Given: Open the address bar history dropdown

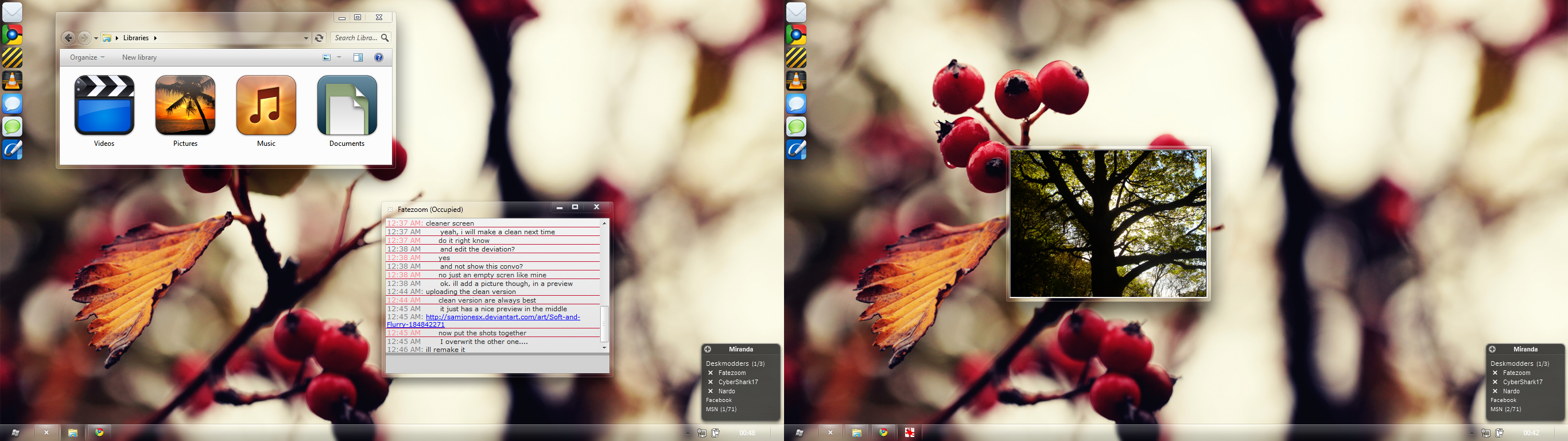Looking at the screenshot, I should [x=305, y=38].
